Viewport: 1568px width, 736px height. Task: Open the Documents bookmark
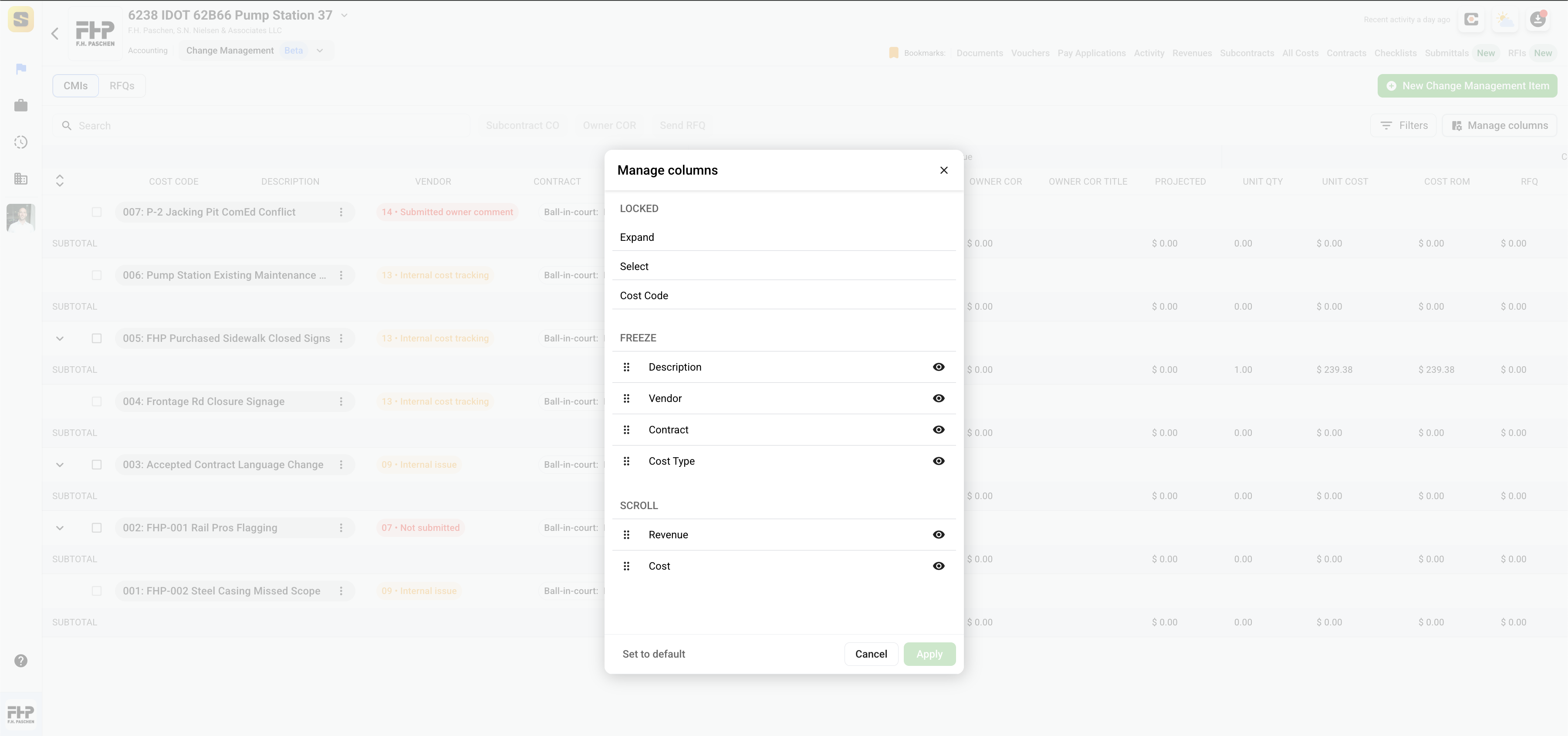(x=980, y=53)
